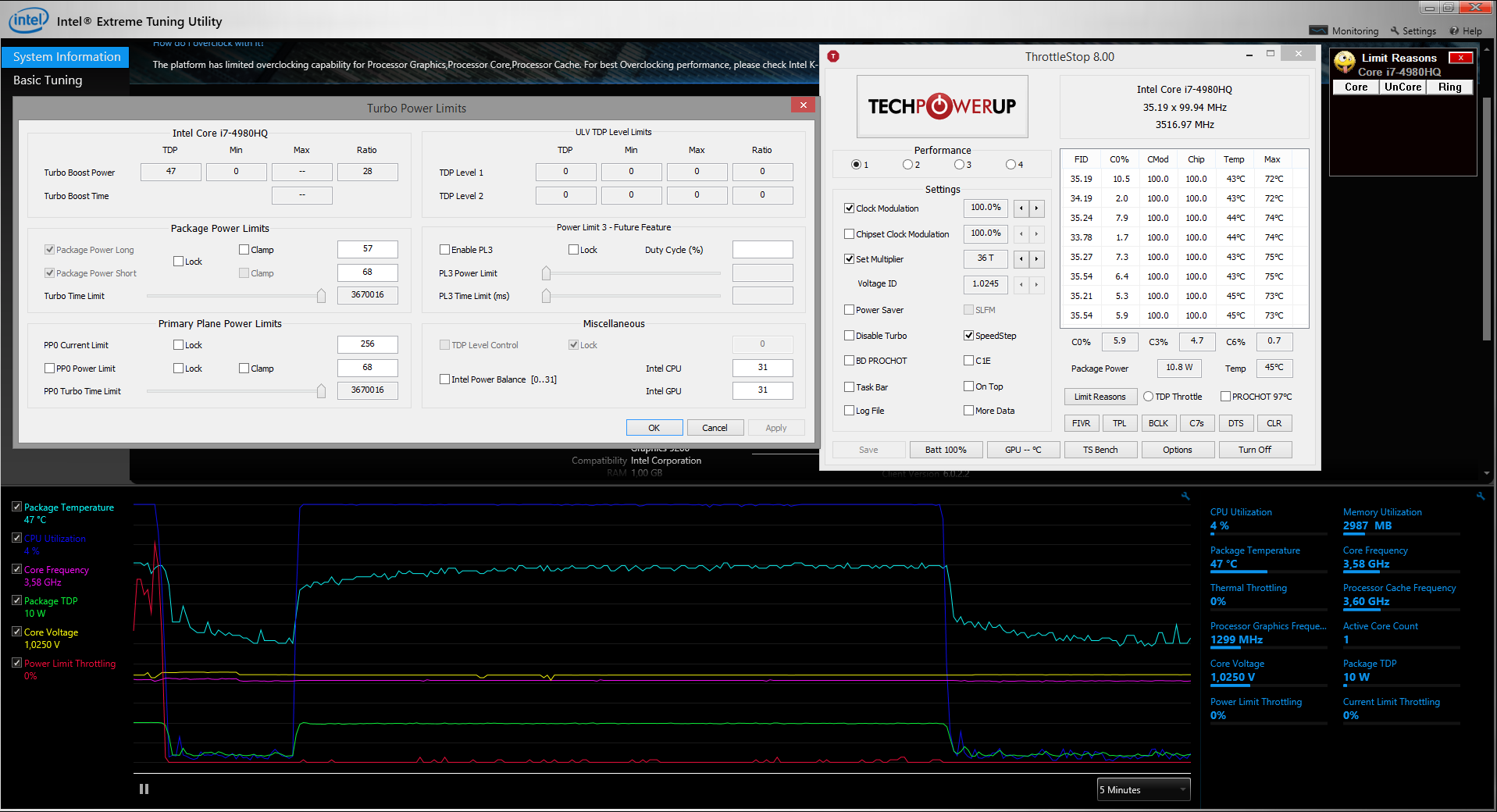Click the DTS button
Viewport: 1497px width, 812px height.
point(1235,423)
